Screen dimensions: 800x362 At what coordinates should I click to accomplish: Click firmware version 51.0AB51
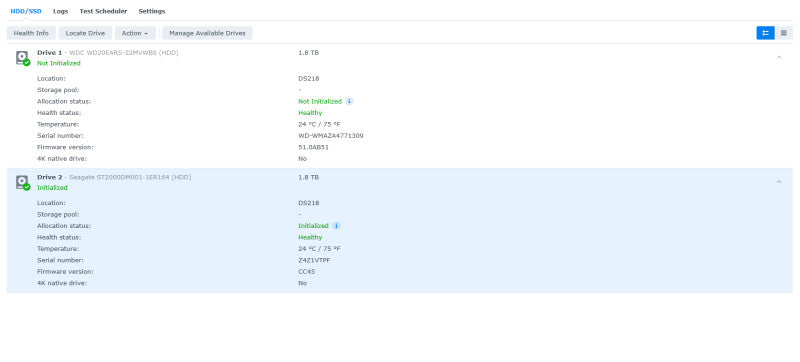tap(313, 147)
